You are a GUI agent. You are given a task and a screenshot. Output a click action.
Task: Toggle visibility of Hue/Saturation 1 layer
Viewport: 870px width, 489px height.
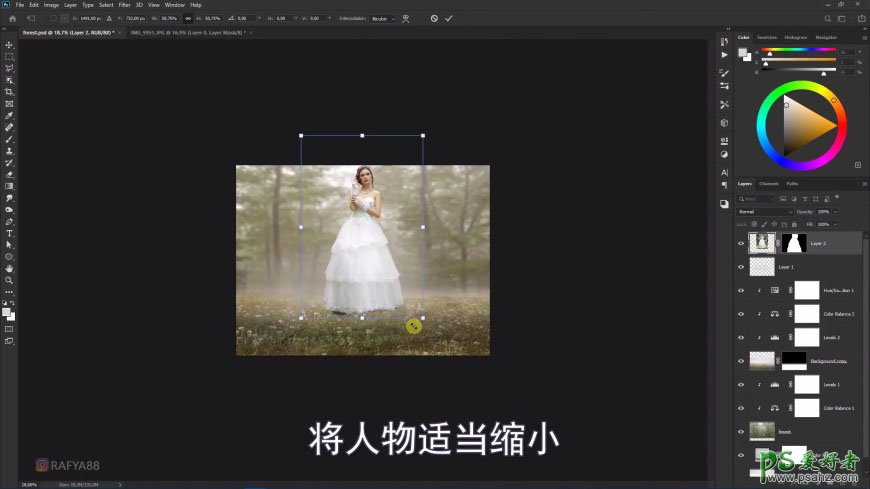click(x=741, y=290)
